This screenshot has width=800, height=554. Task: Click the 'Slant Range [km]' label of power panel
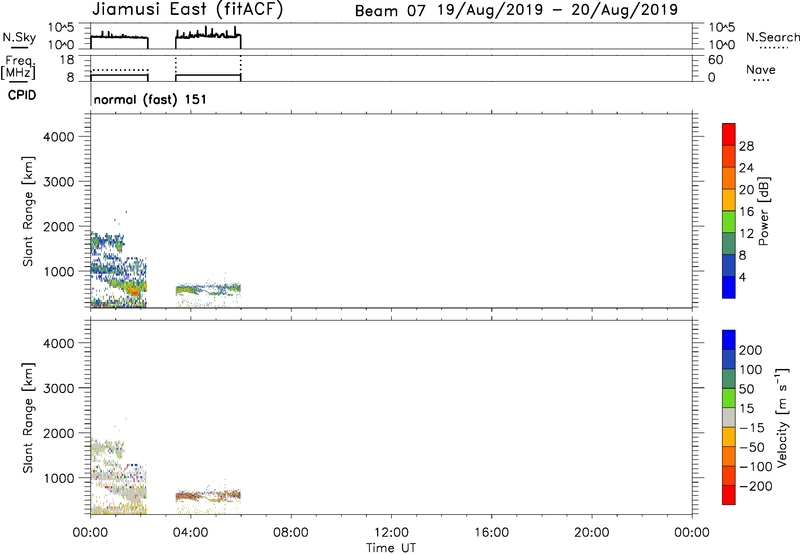[x=28, y=211]
